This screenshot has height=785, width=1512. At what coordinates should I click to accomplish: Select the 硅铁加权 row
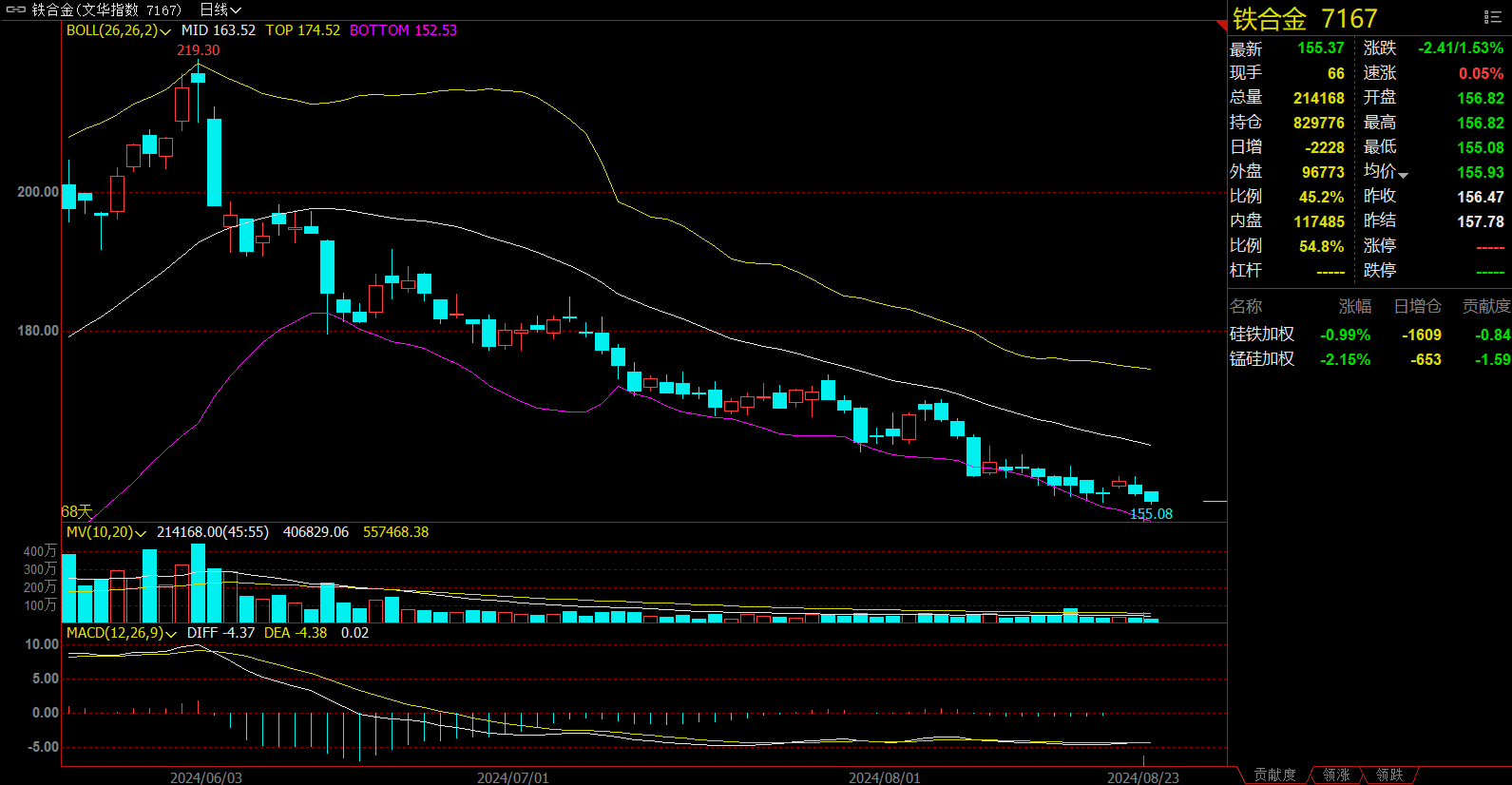click(1369, 335)
